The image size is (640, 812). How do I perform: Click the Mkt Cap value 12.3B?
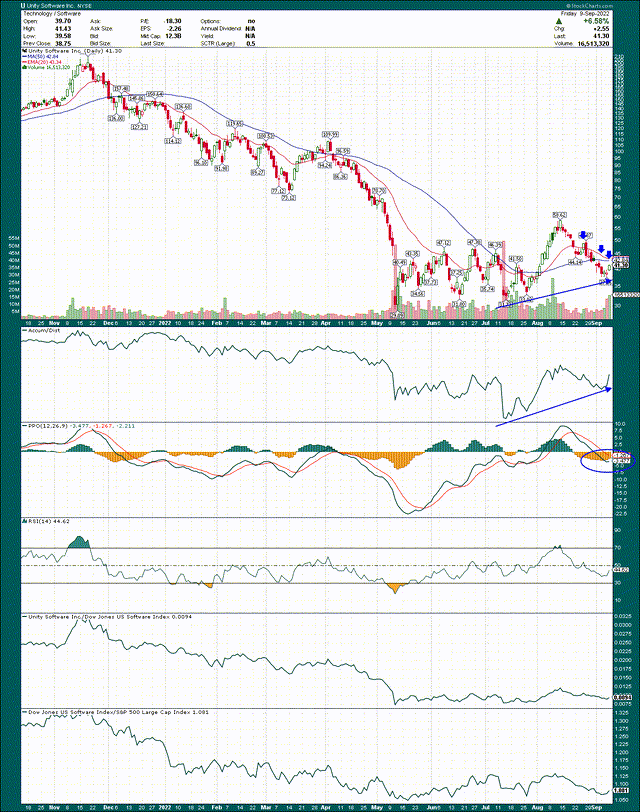click(x=173, y=36)
